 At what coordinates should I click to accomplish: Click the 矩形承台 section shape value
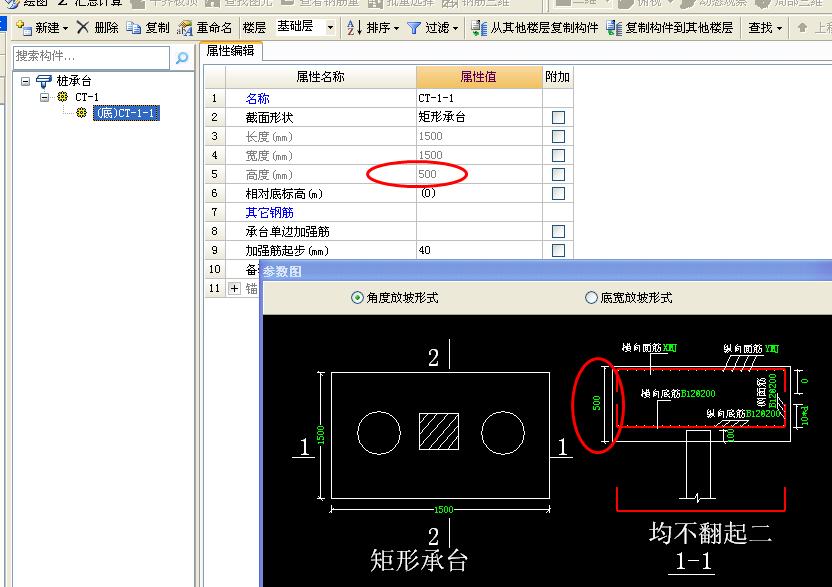479,117
